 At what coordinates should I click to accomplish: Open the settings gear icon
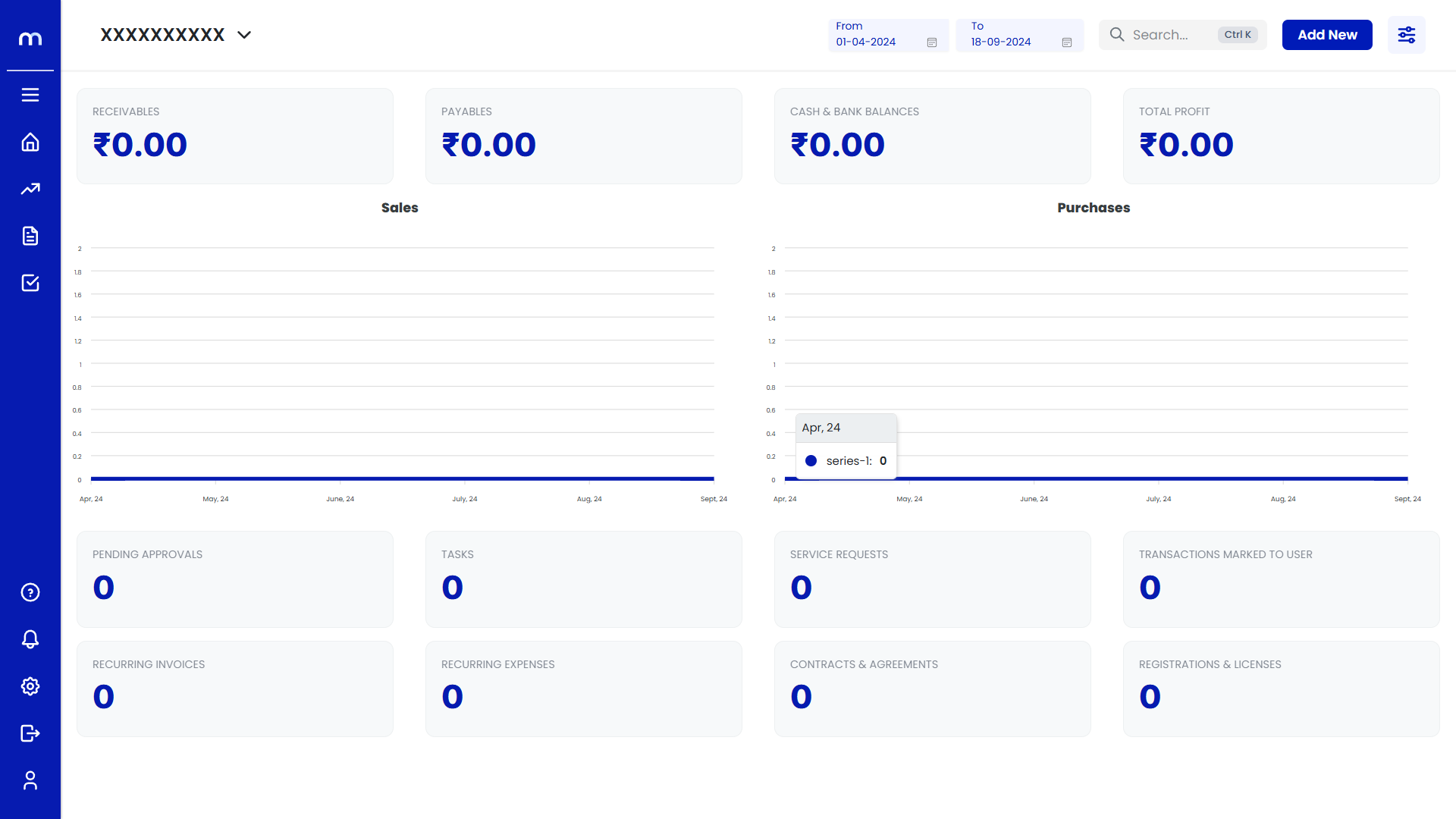pos(30,686)
